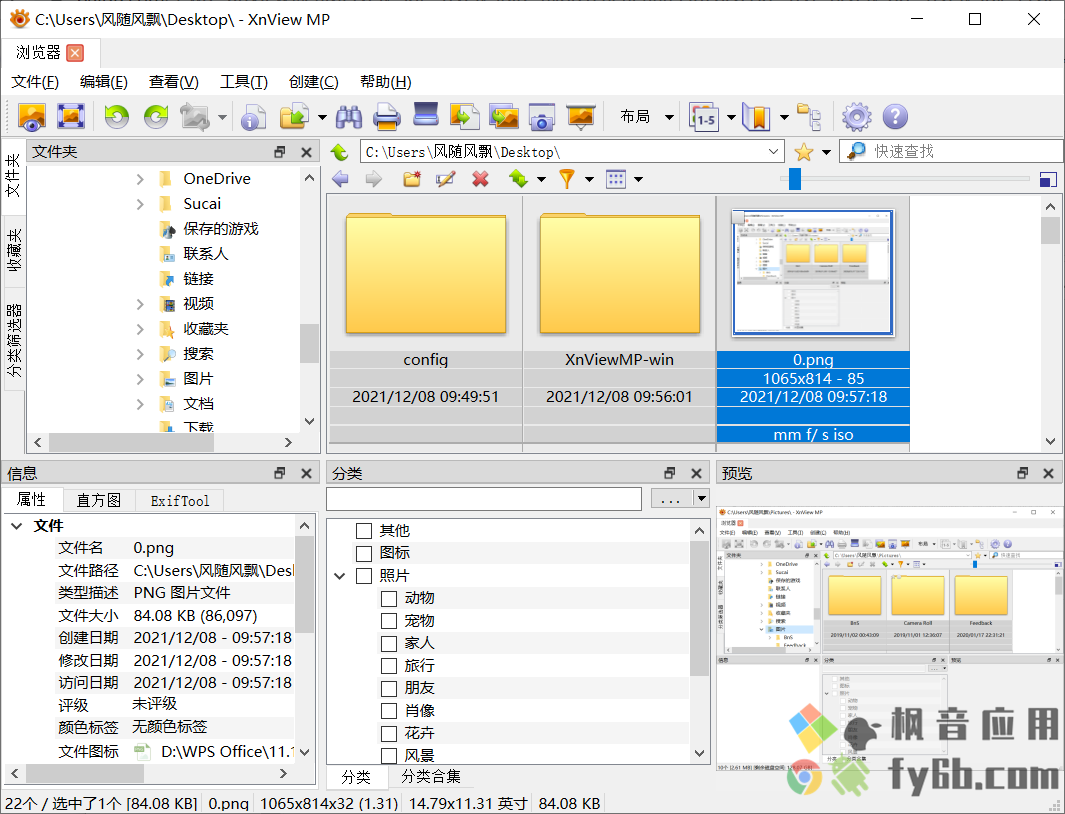The image size is (1065, 814).
Task: Tick the 家人 checkbox
Action: 389,643
